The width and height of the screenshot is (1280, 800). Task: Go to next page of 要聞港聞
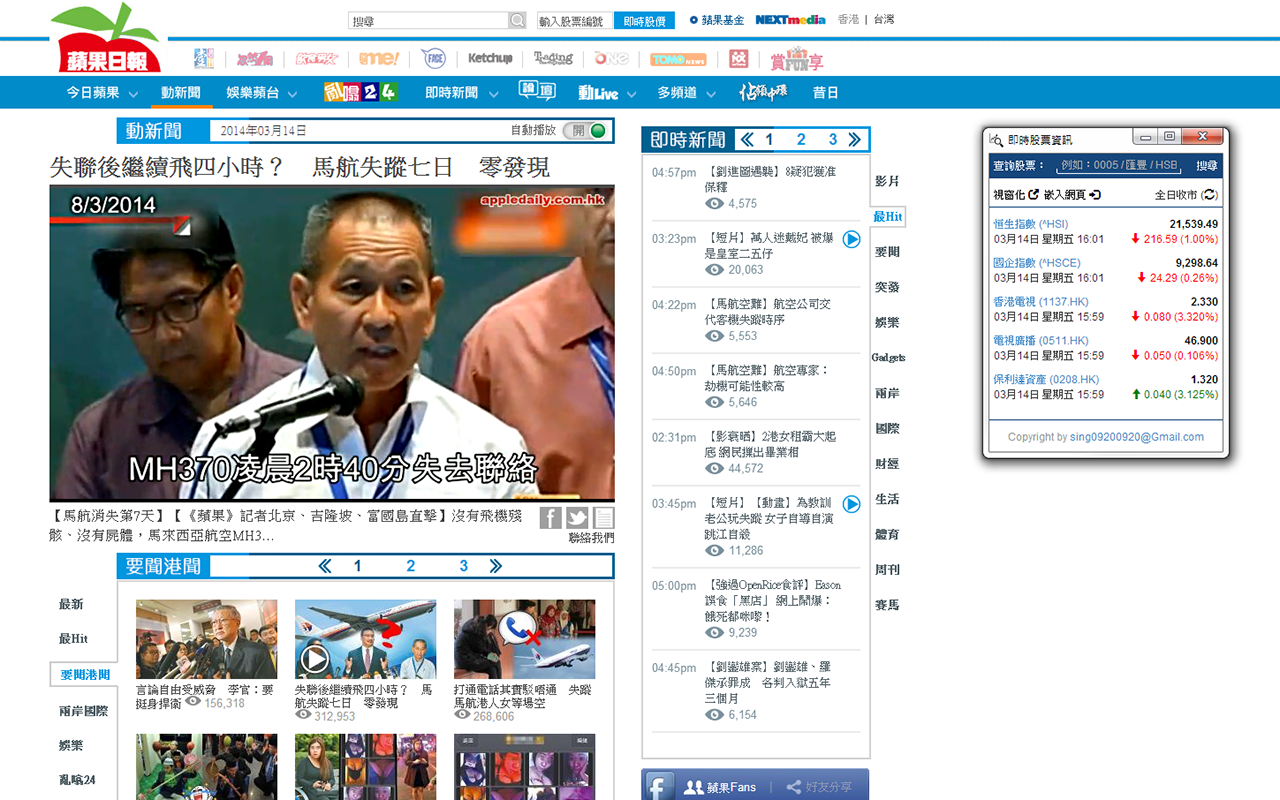[496, 566]
